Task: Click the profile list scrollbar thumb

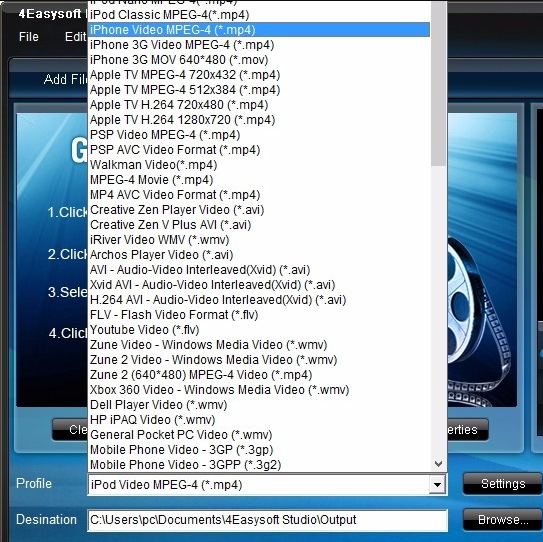Action: (439, 83)
